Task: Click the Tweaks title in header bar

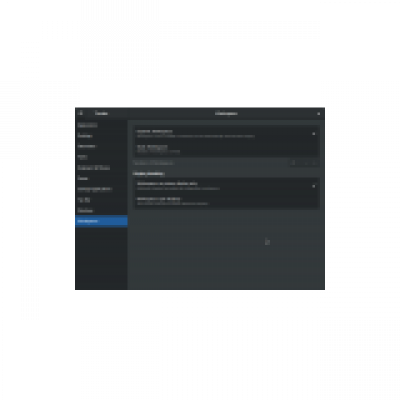Action: (101, 114)
